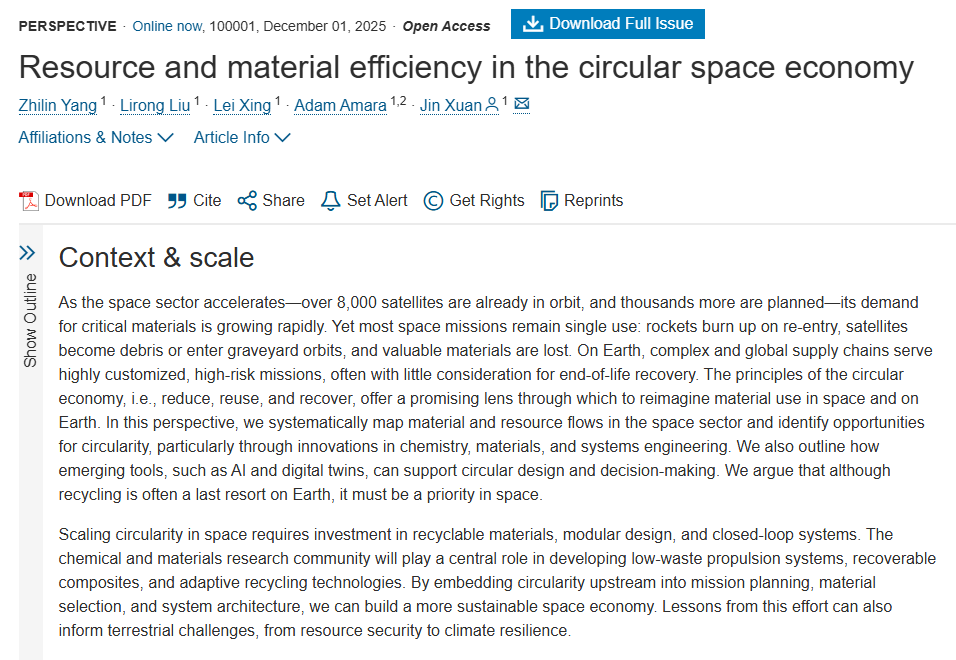Click author Lei Xing's name

point(242,105)
